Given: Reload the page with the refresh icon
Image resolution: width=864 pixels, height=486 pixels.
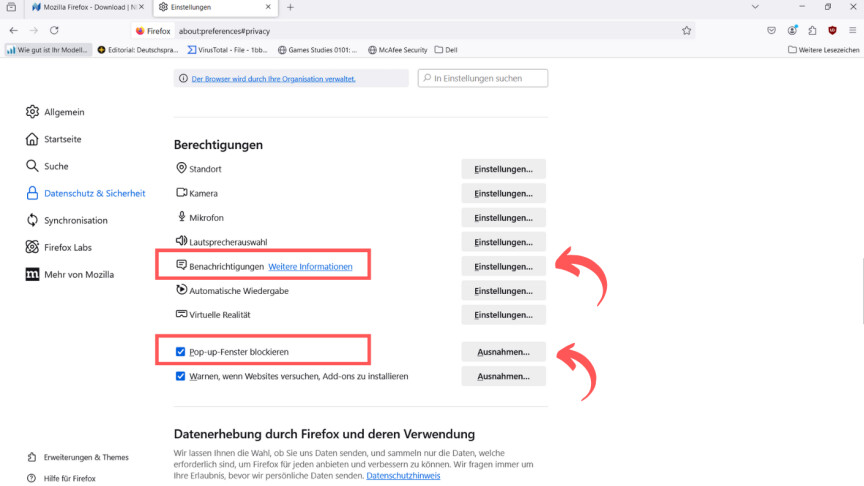Looking at the screenshot, I should tap(54, 30).
